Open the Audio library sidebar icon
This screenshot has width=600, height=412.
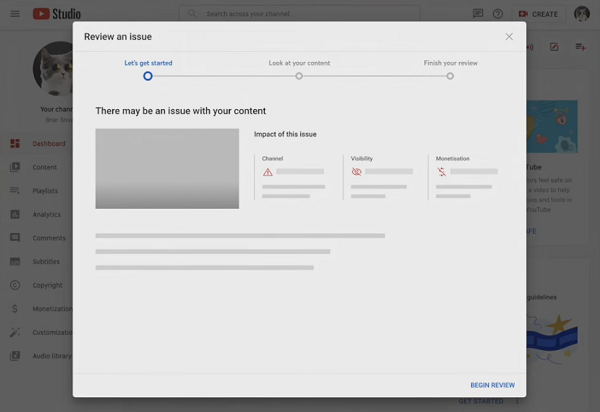[15, 356]
